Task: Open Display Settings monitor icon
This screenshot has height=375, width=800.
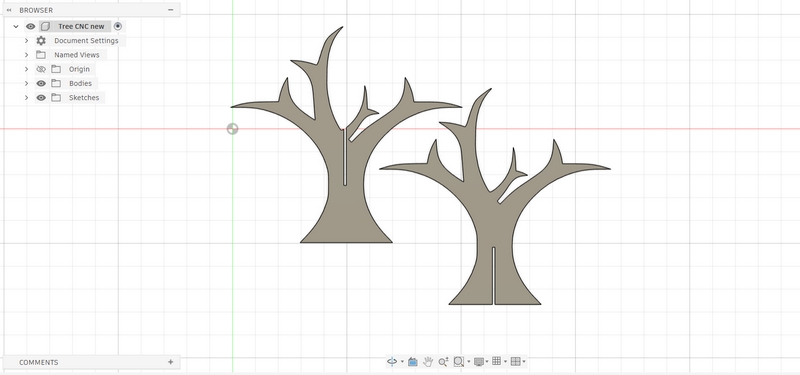Action: tap(479, 362)
